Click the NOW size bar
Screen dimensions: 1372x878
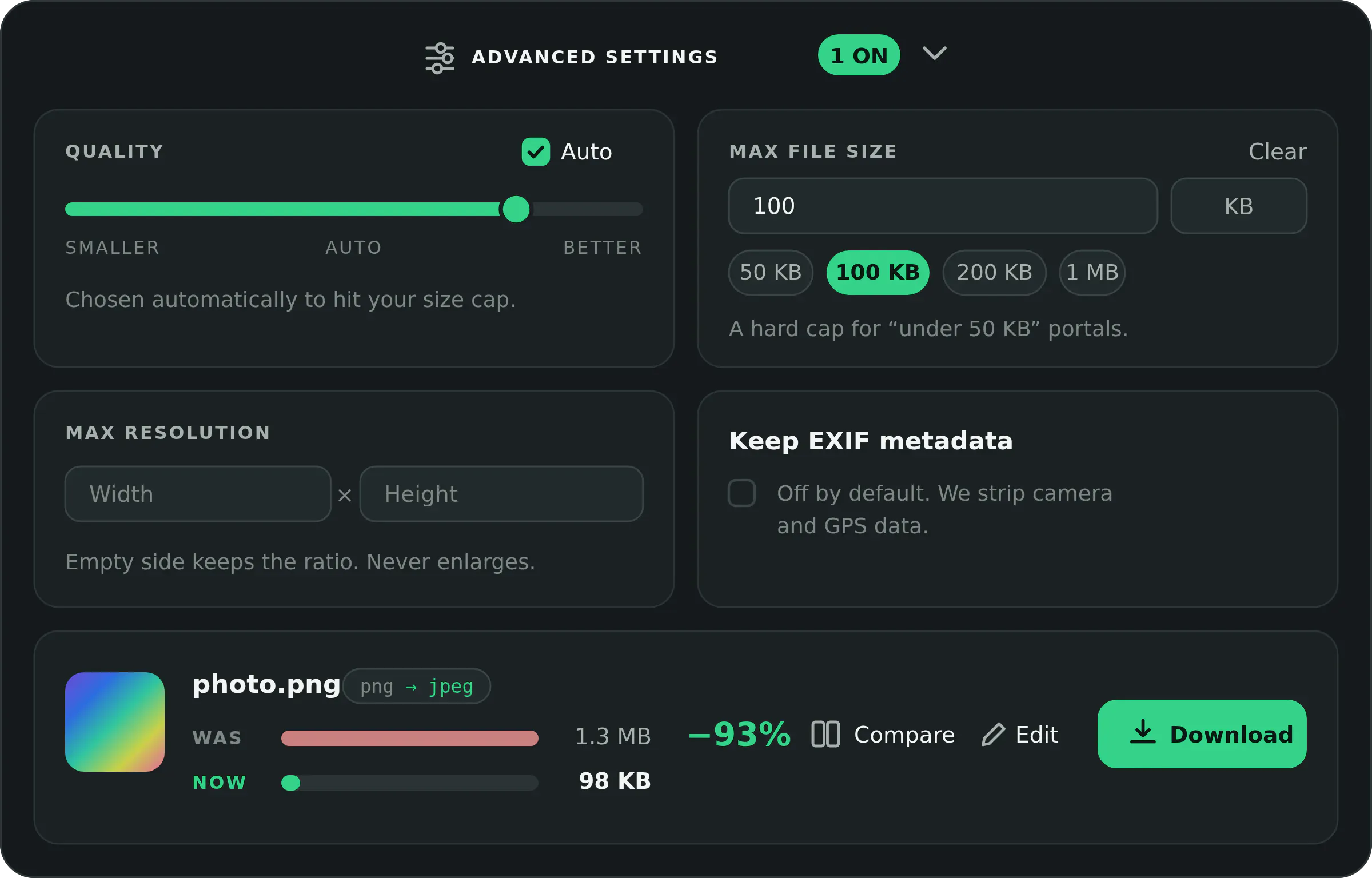pyautogui.click(x=409, y=783)
